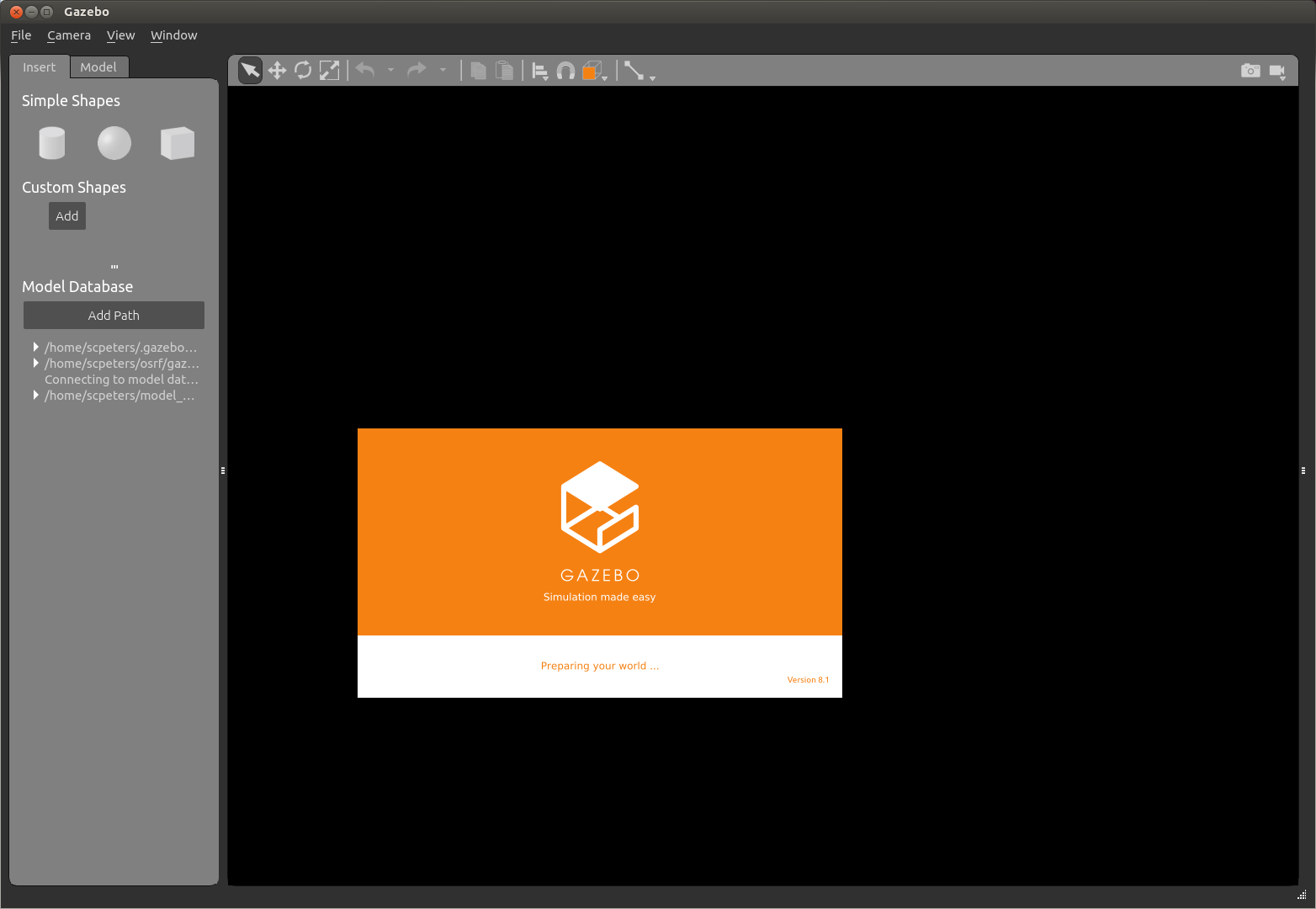Open the File menu
This screenshot has height=909, width=1316.
(x=21, y=35)
